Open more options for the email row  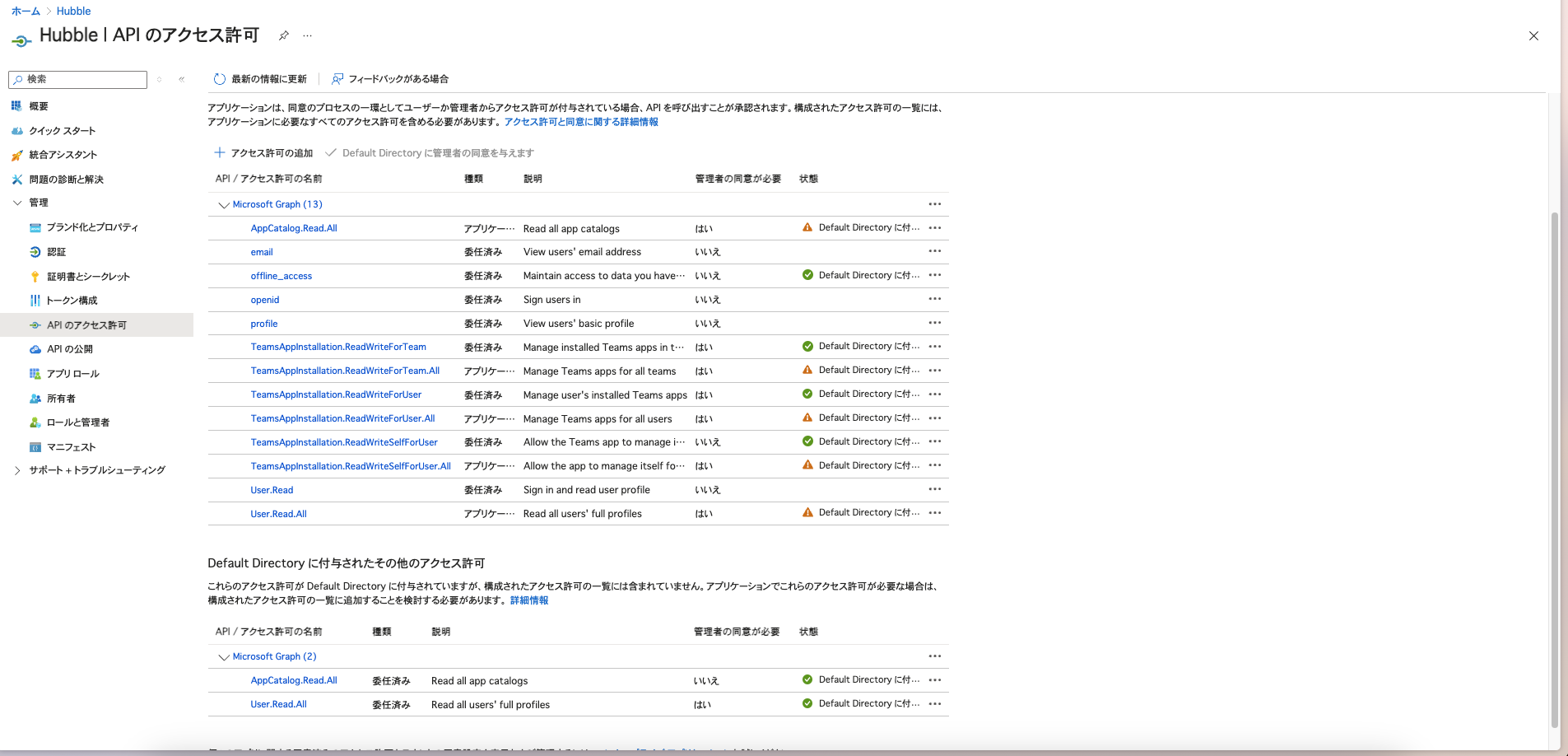pyautogui.click(x=935, y=251)
